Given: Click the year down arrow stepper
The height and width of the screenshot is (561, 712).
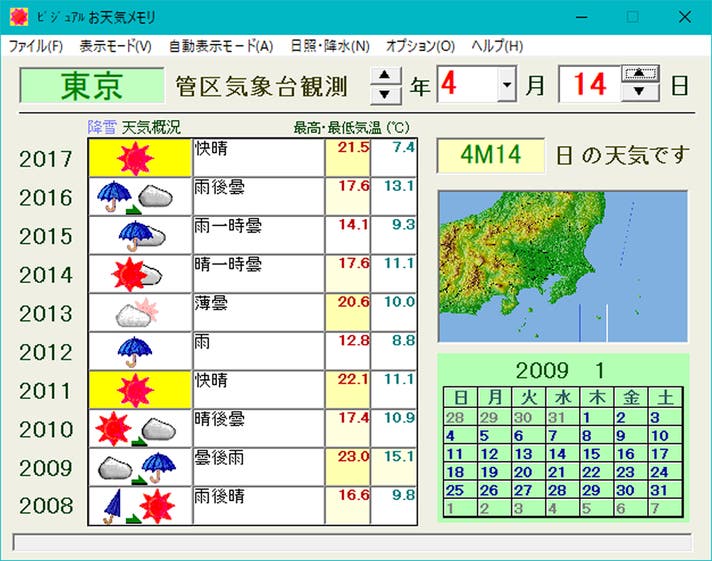Looking at the screenshot, I should tap(385, 95).
